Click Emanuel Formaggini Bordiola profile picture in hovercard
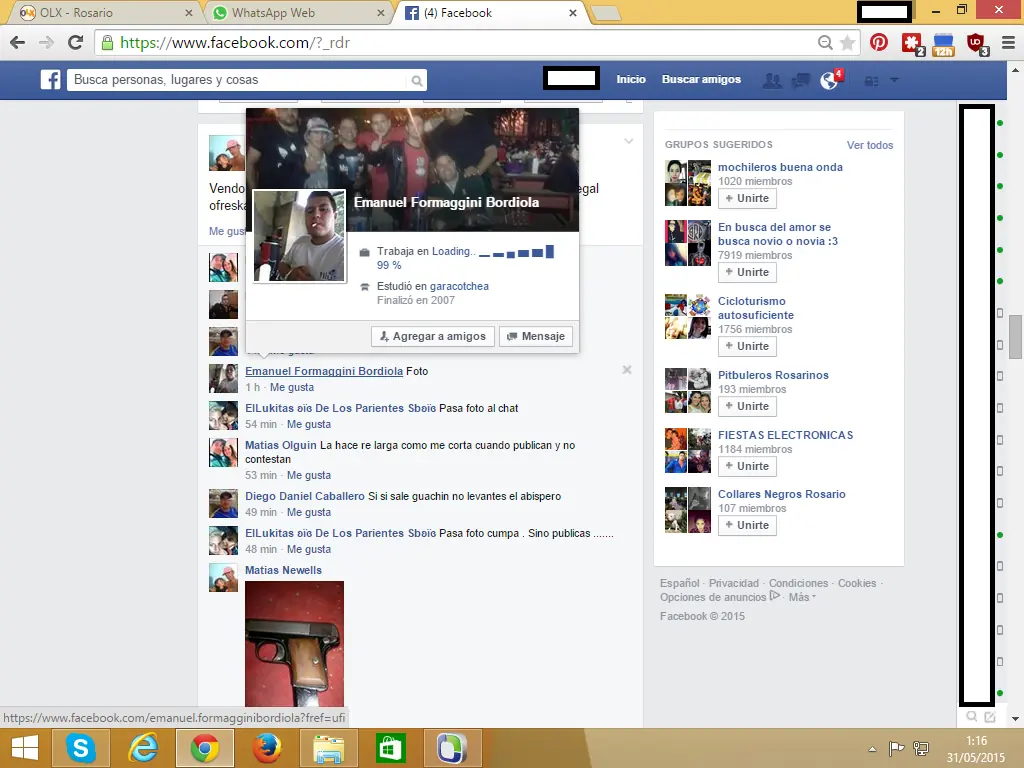Image resolution: width=1024 pixels, height=768 pixels. [x=299, y=236]
